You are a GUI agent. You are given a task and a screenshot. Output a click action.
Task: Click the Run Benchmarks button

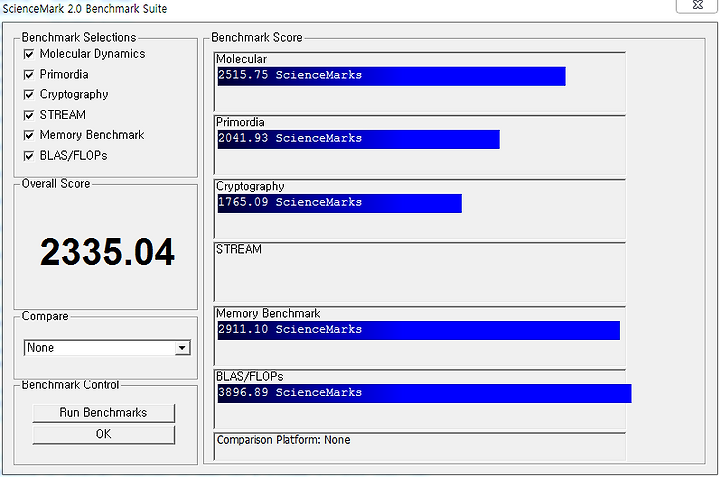(103, 413)
